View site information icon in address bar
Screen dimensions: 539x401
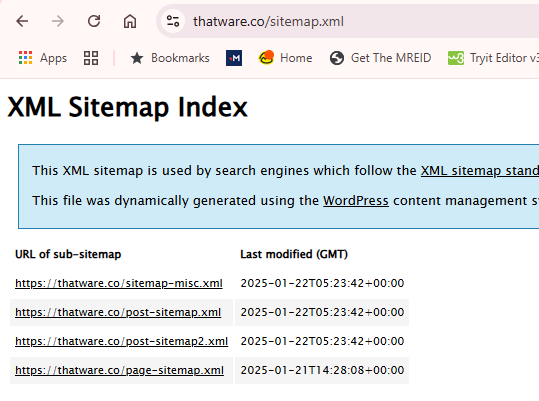[x=173, y=21]
